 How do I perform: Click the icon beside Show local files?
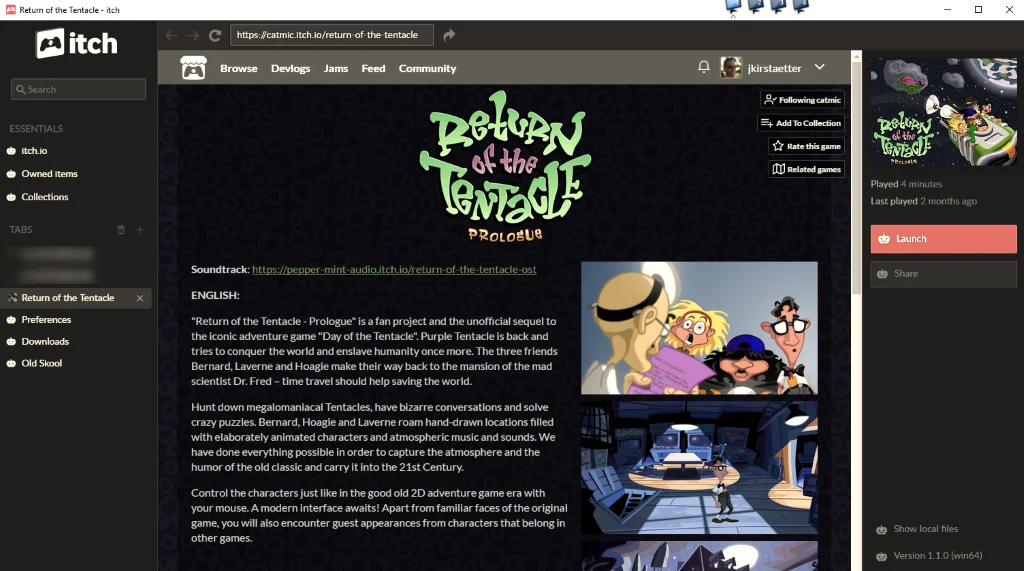coord(881,530)
